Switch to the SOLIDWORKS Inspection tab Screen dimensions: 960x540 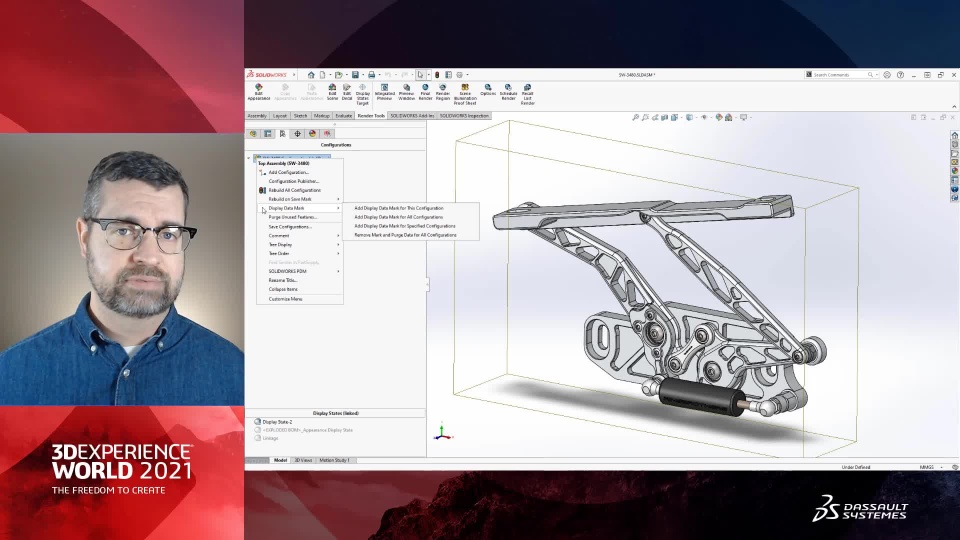(464, 116)
